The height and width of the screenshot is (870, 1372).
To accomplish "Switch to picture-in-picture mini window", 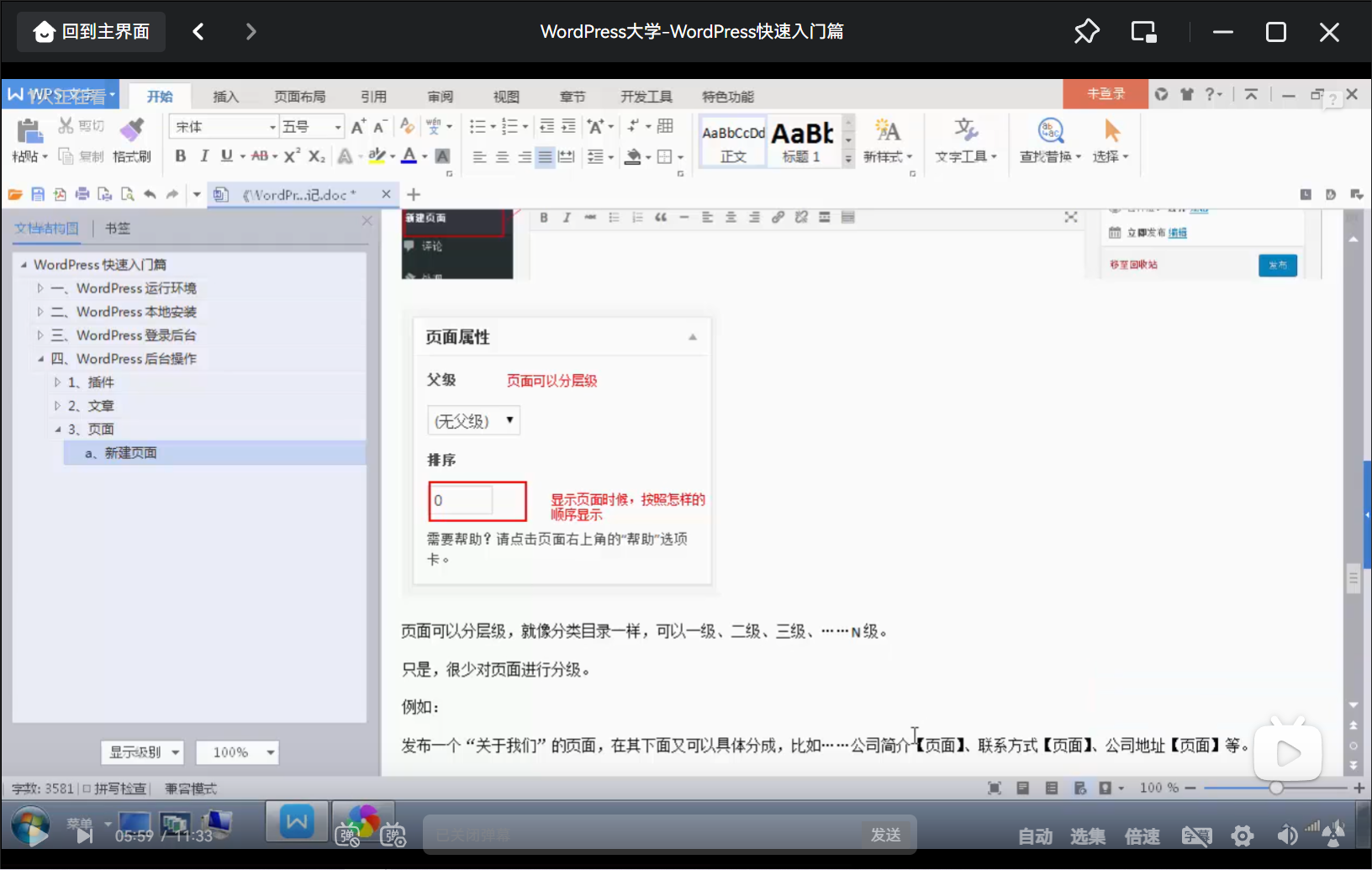I will click(1143, 32).
